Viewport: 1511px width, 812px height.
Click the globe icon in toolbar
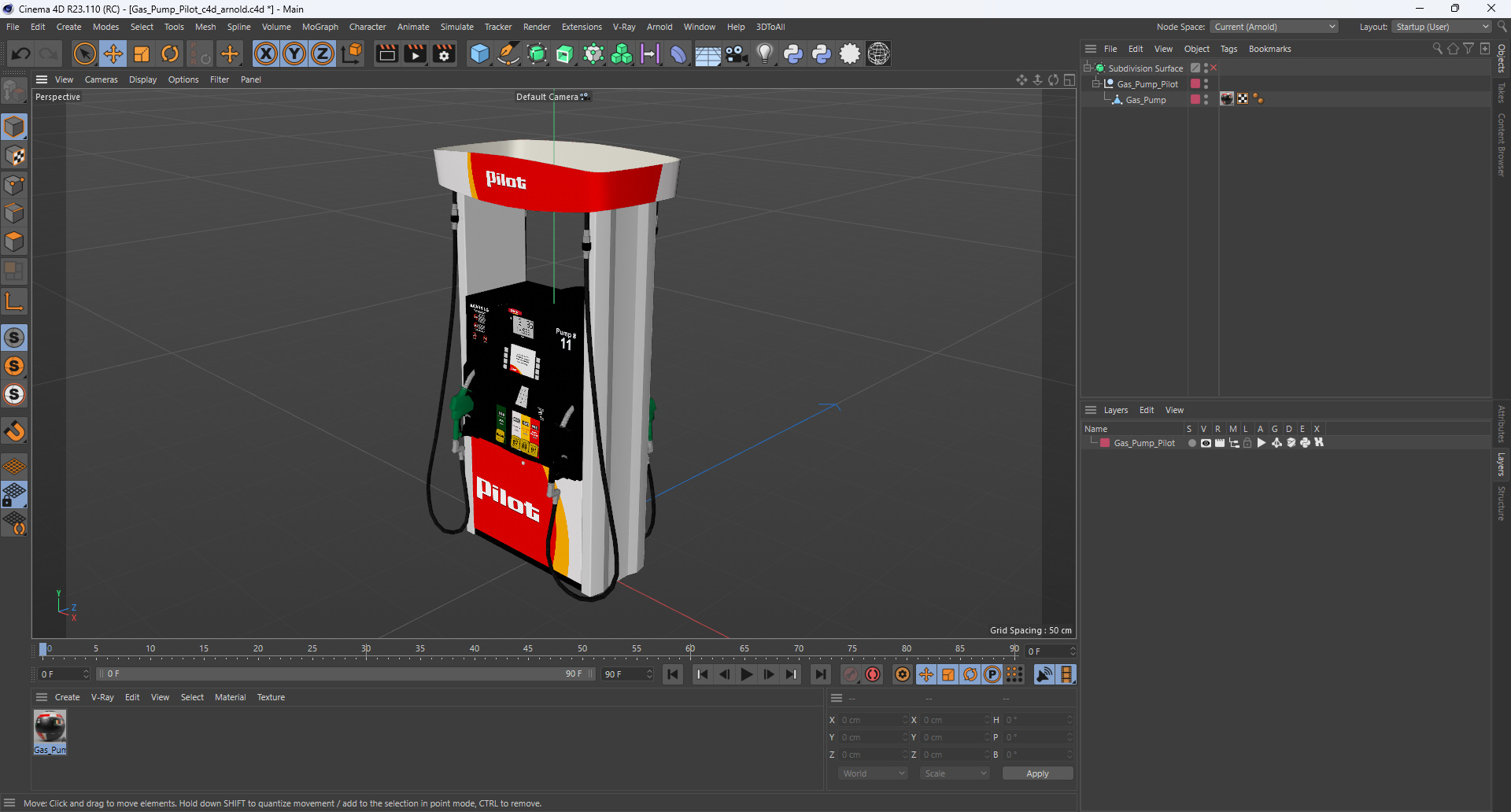(x=878, y=54)
